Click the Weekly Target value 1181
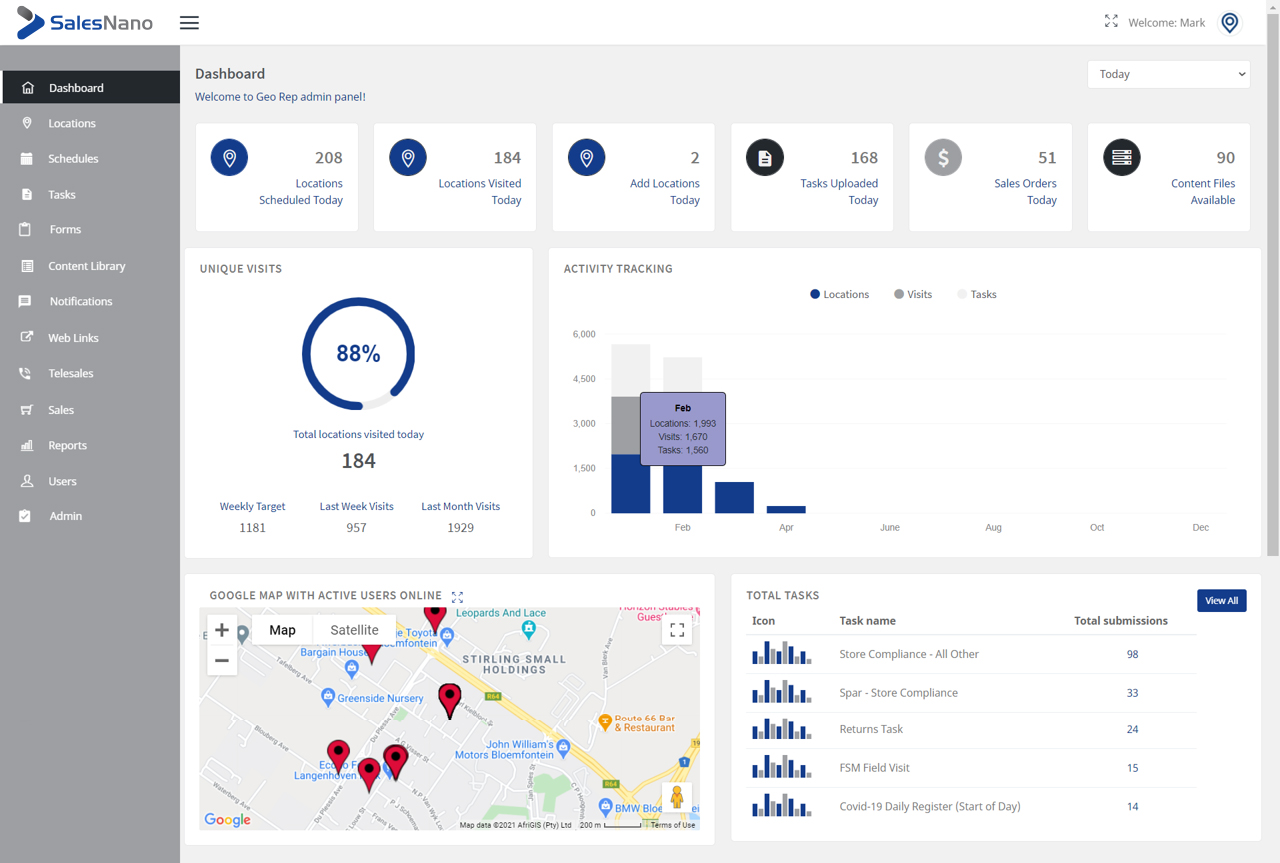Viewport: 1280px width, 863px height. [252, 527]
